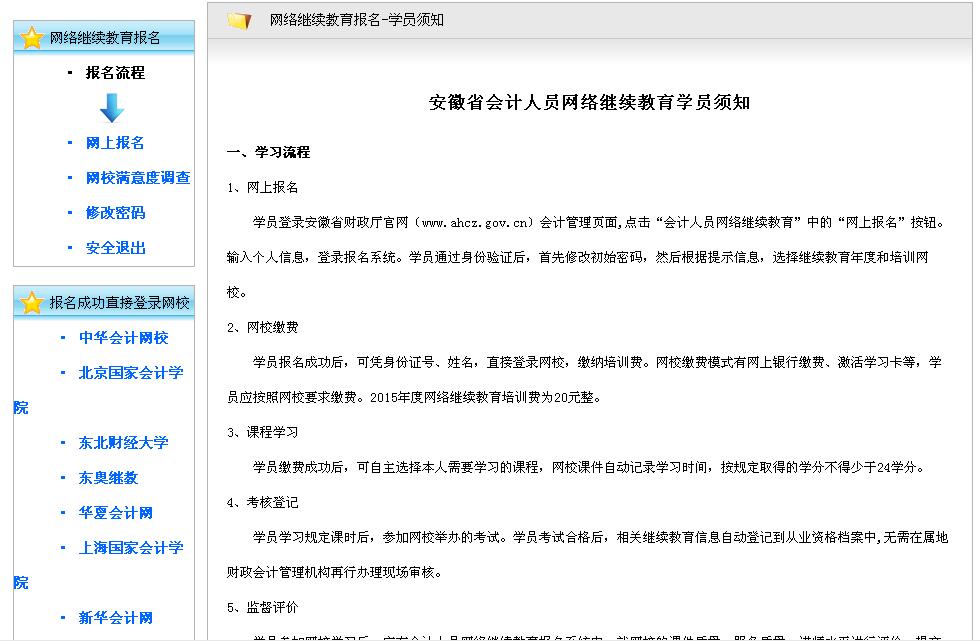Select the 修改密码 link

[x=115, y=213]
